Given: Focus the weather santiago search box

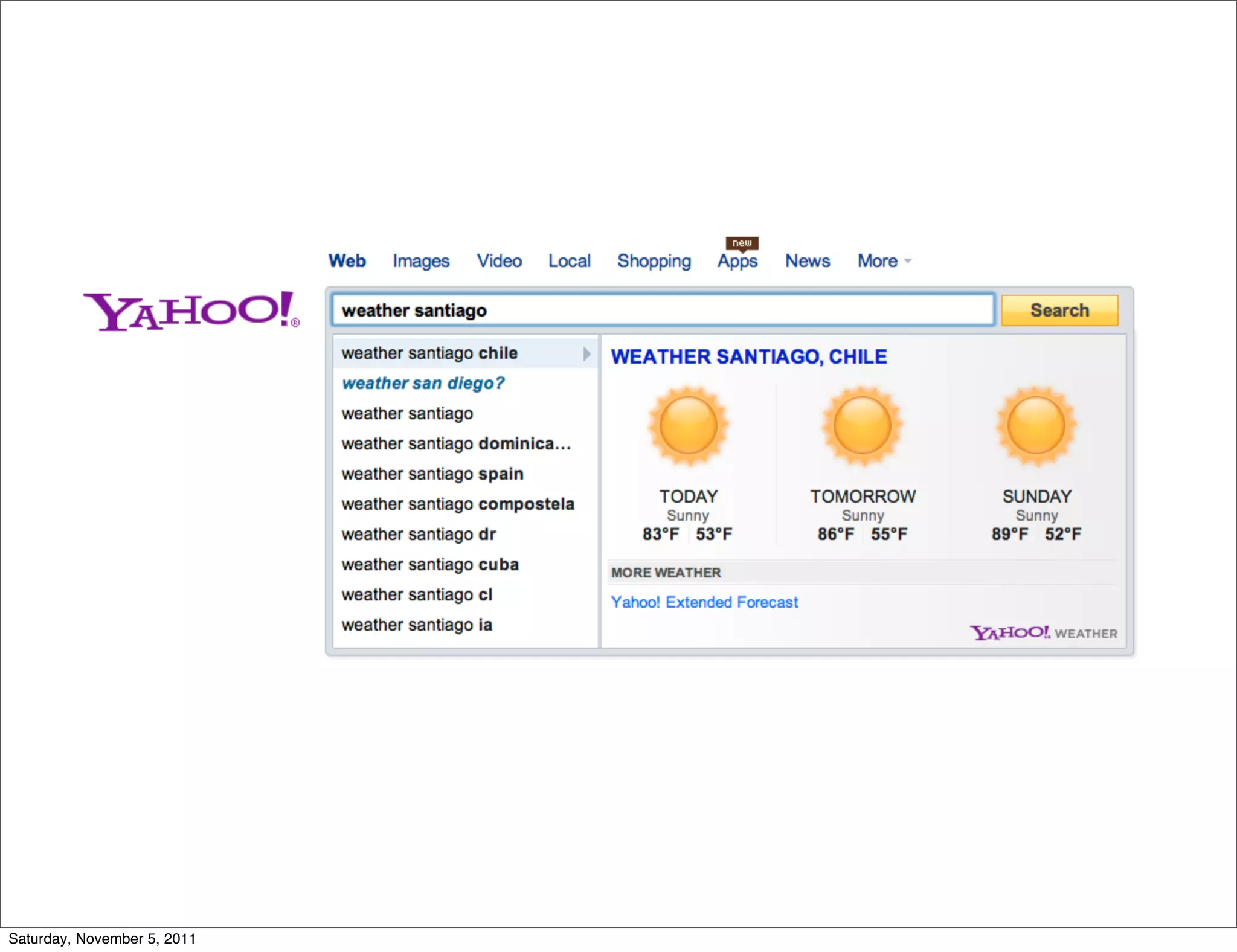Looking at the screenshot, I should pos(663,310).
